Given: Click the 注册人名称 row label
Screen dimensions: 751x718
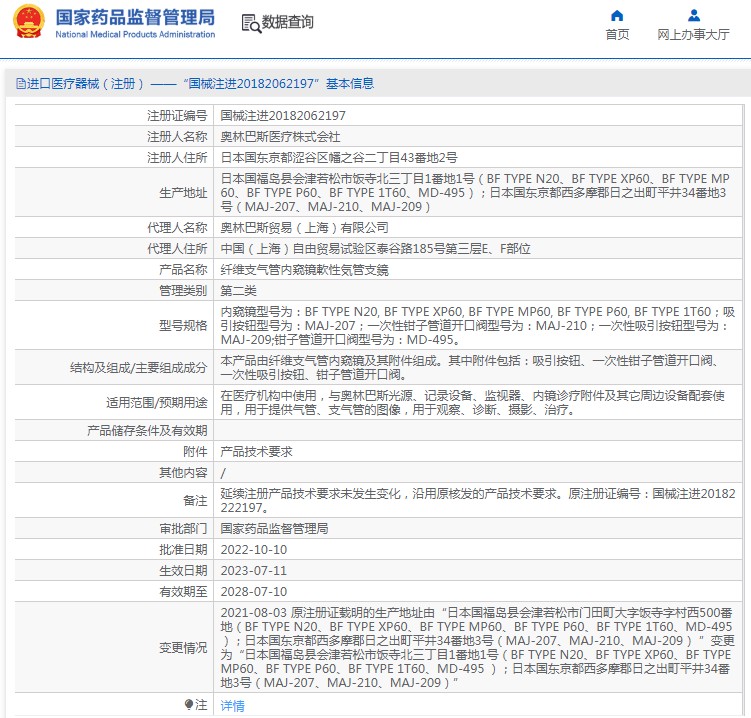Looking at the screenshot, I should click(x=177, y=137).
